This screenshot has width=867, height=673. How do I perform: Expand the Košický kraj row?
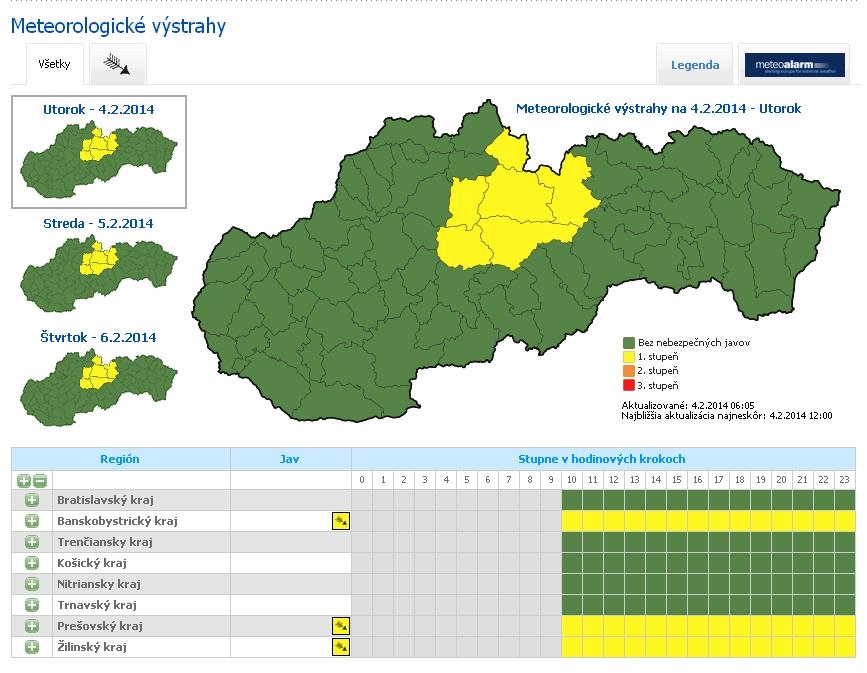click(x=32, y=563)
